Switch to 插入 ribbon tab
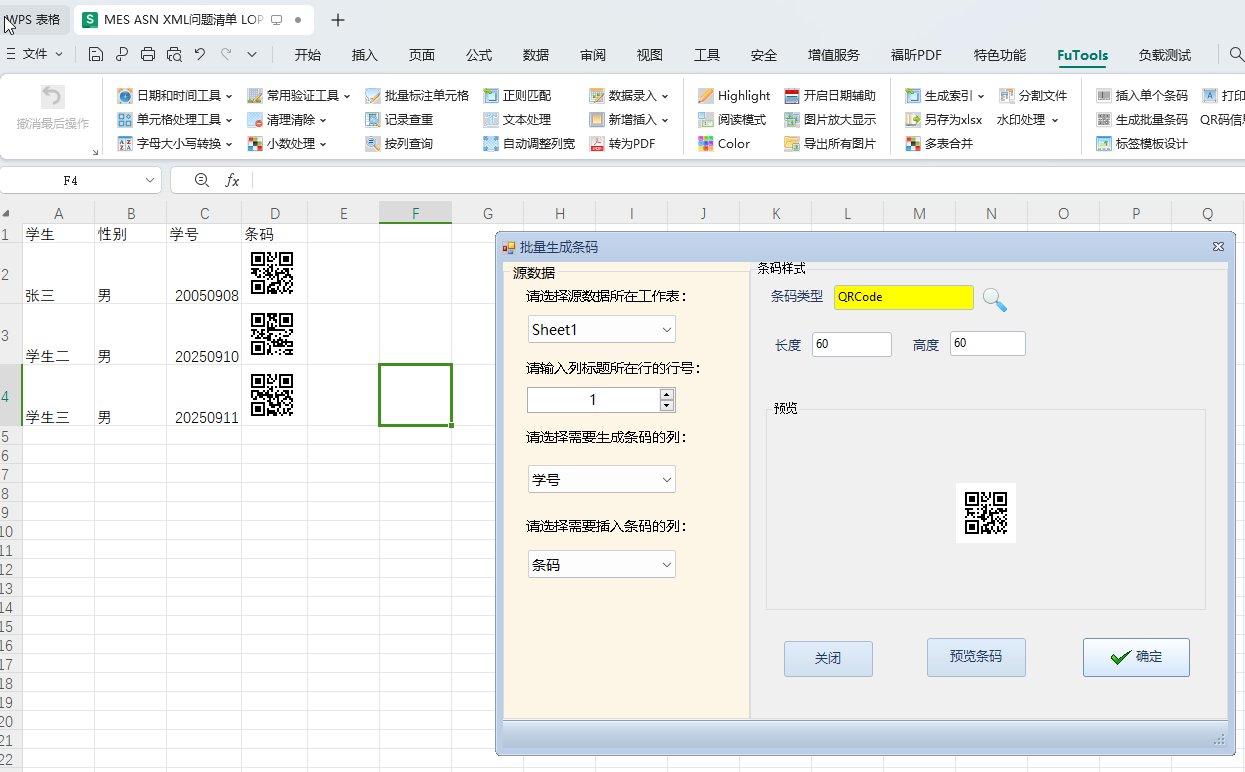 pyautogui.click(x=365, y=55)
